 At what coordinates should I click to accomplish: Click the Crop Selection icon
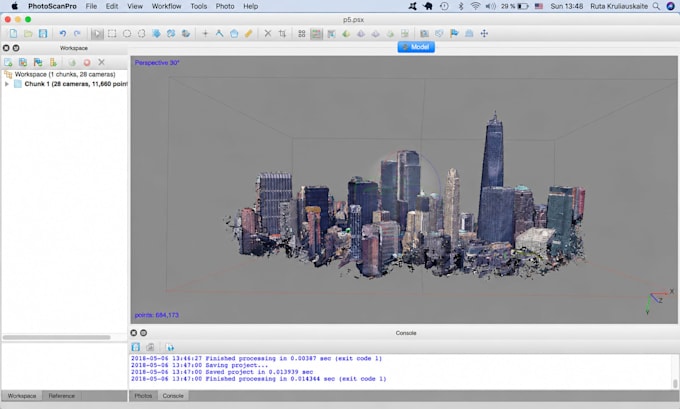click(282, 33)
